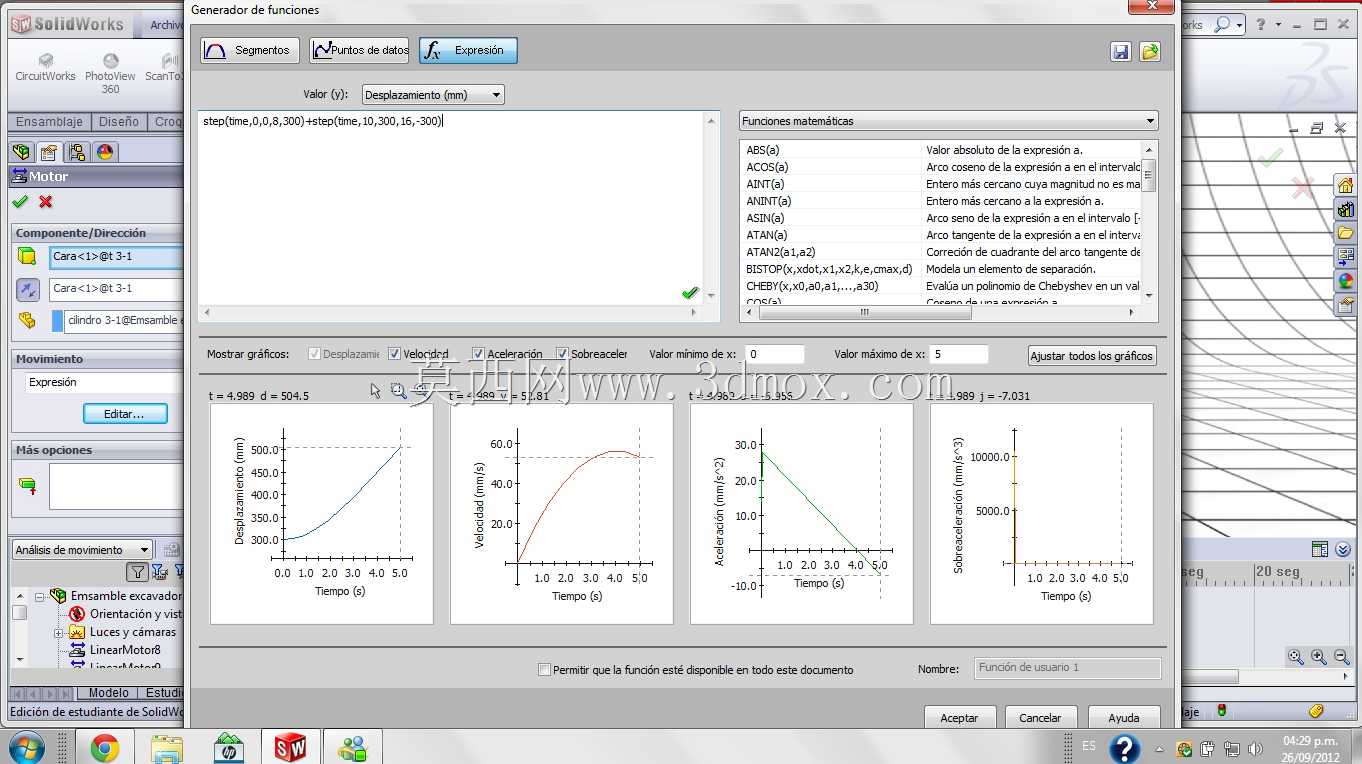Enable making the function available in document

click(544, 670)
